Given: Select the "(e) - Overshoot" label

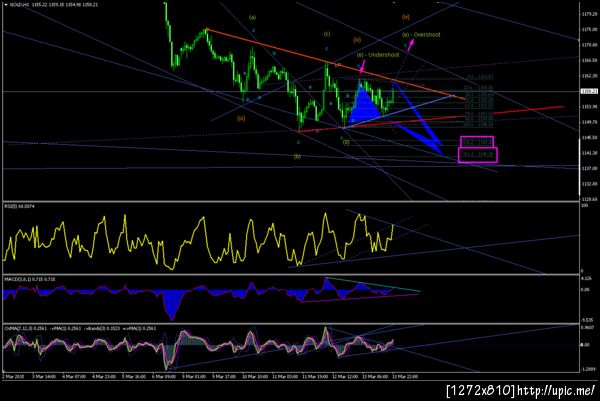Looking at the screenshot, I should tap(421, 35).
